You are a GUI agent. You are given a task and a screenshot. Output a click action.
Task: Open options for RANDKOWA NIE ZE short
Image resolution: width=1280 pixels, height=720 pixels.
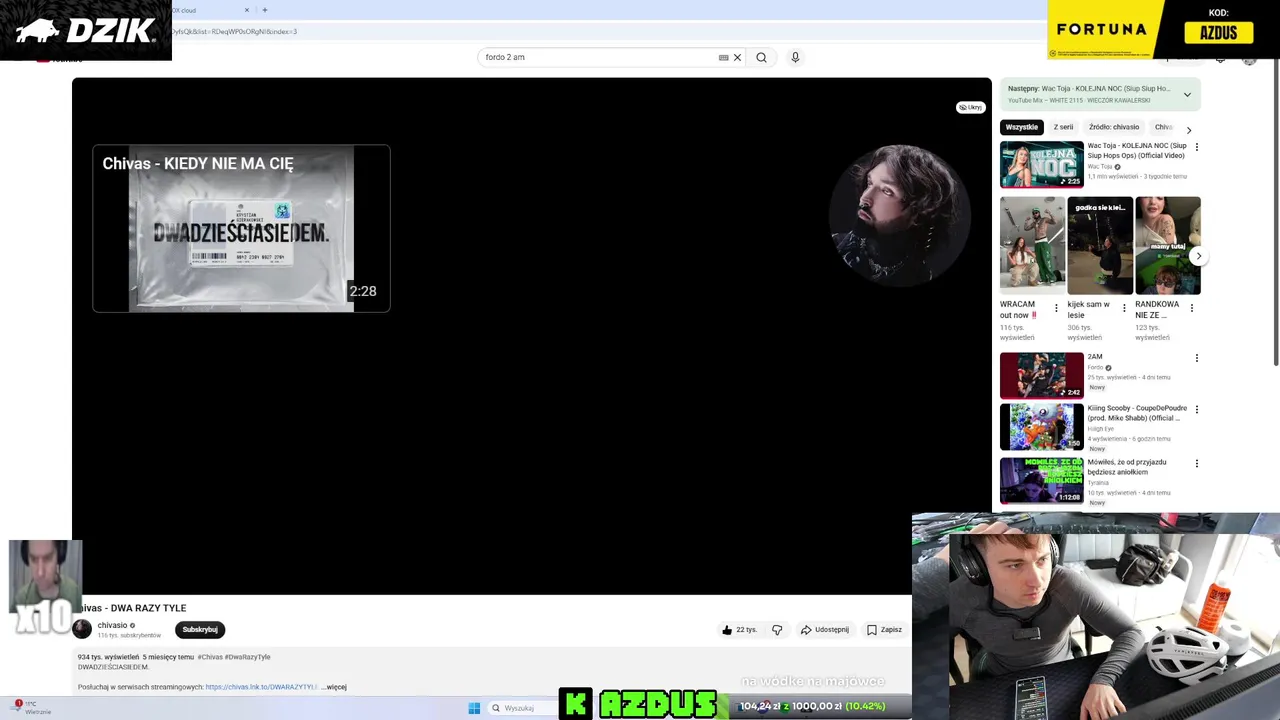point(1191,308)
